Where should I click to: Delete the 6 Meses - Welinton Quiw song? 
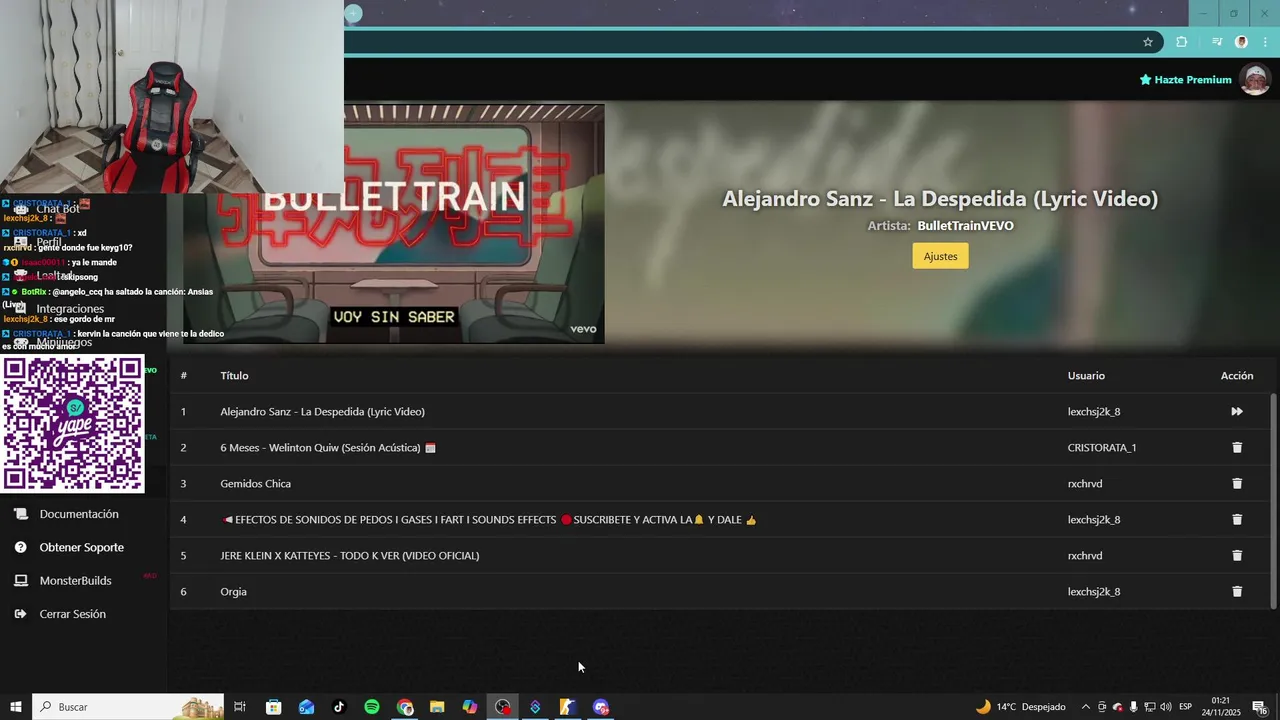1237,447
